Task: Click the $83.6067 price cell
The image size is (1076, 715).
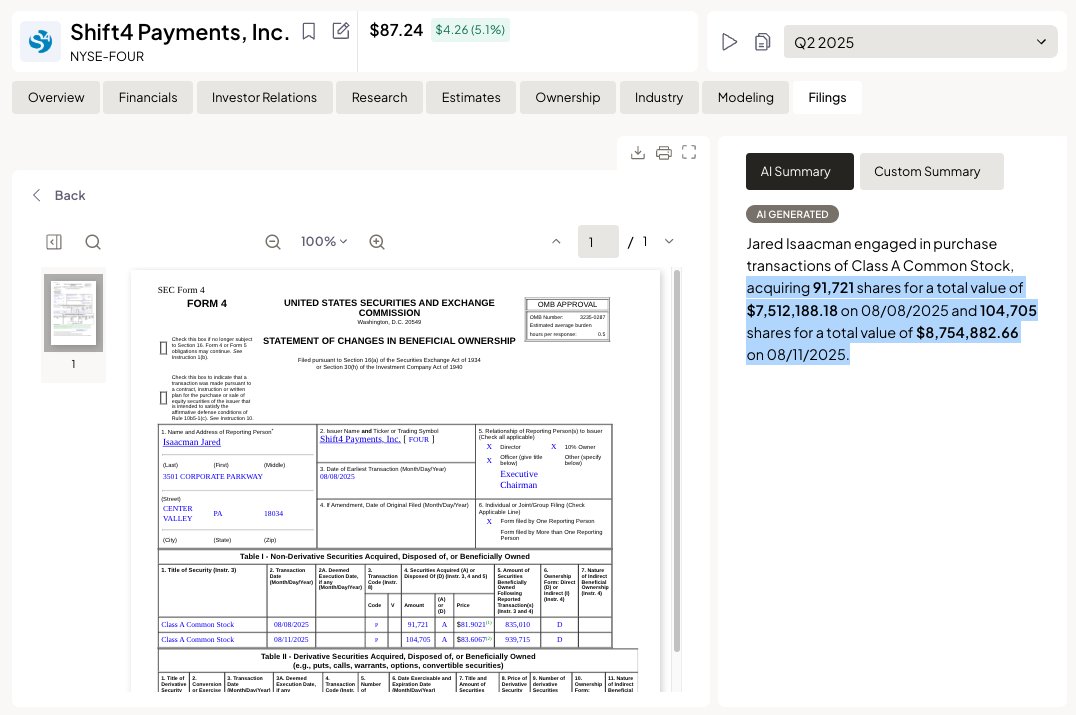Action: 473,640
